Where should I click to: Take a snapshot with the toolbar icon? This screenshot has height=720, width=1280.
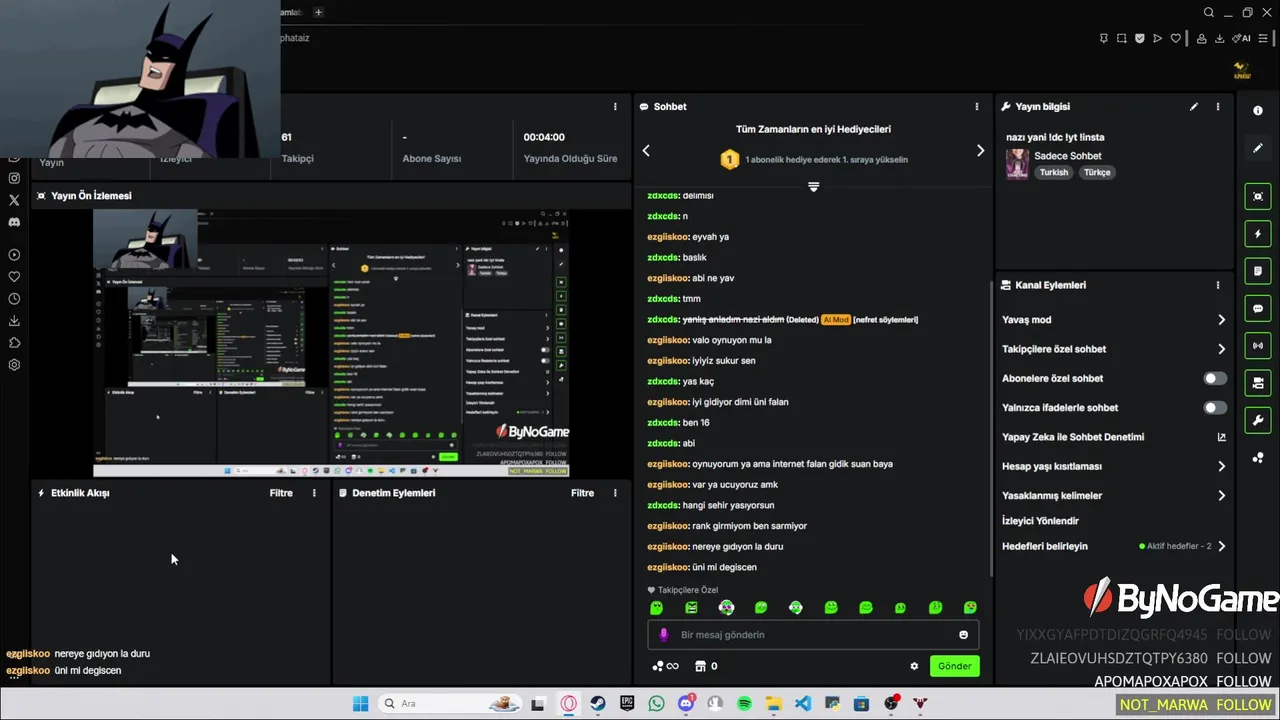point(1122,39)
